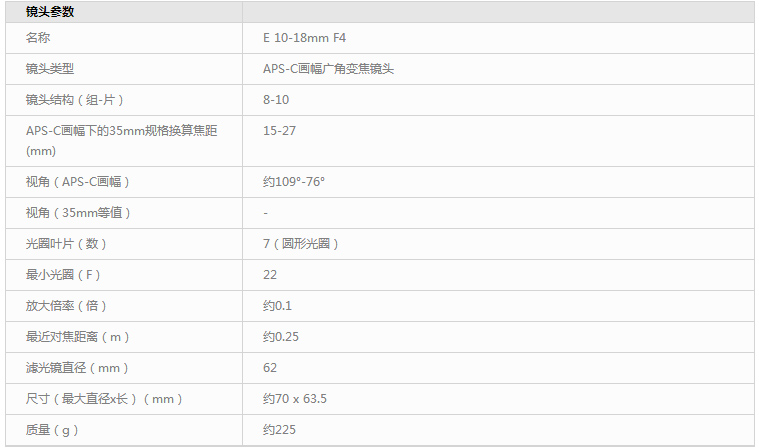This screenshot has width=759, height=448.
Task: Select the 滤光镜直径 value 62
Action: click(270, 368)
